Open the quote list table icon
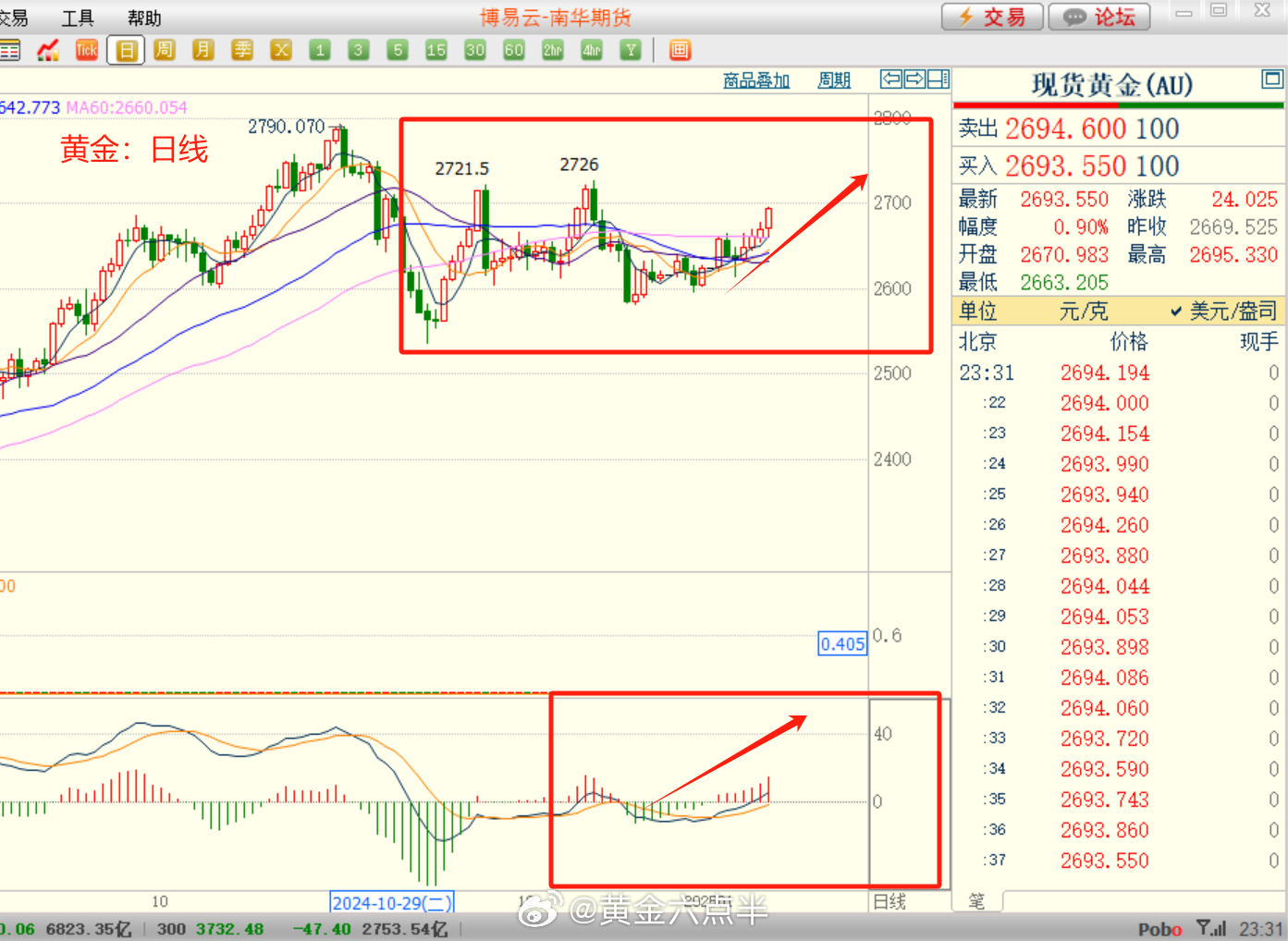Screen dimensions: 1288x941 (x=9, y=50)
